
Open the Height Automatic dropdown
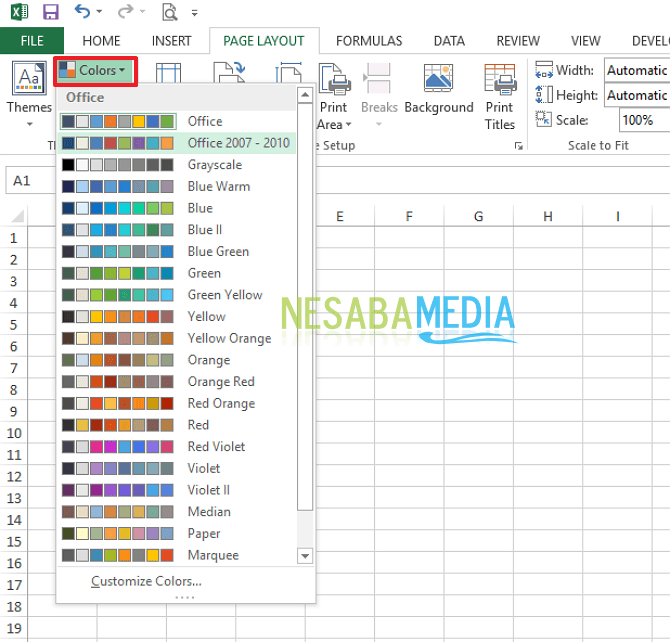pos(637,95)
